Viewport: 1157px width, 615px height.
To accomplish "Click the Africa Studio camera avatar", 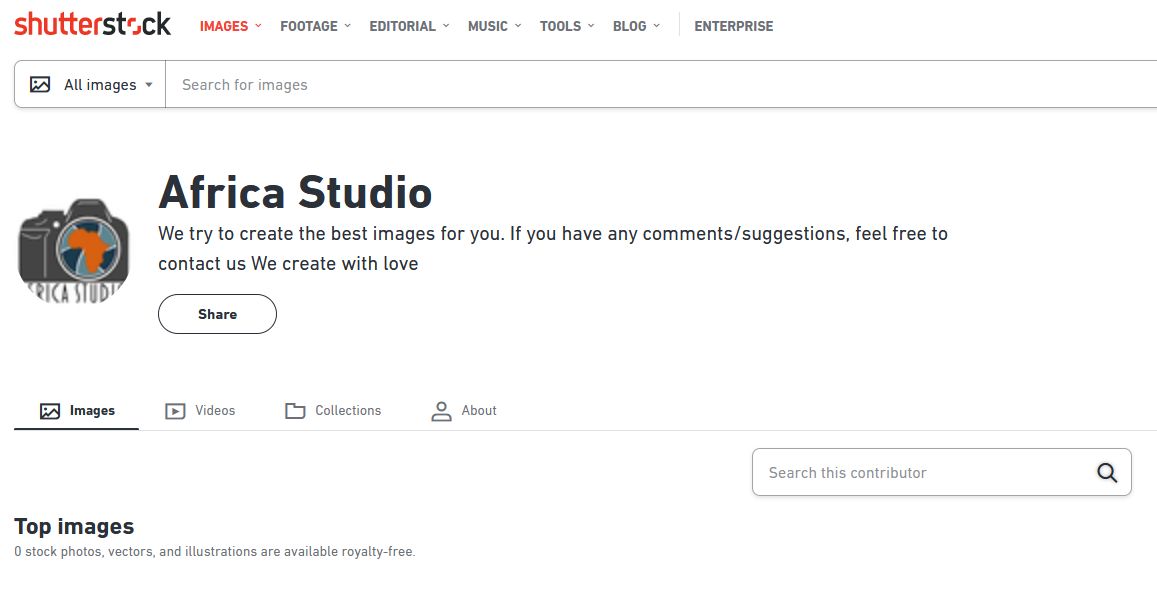I will coord(73,250).
